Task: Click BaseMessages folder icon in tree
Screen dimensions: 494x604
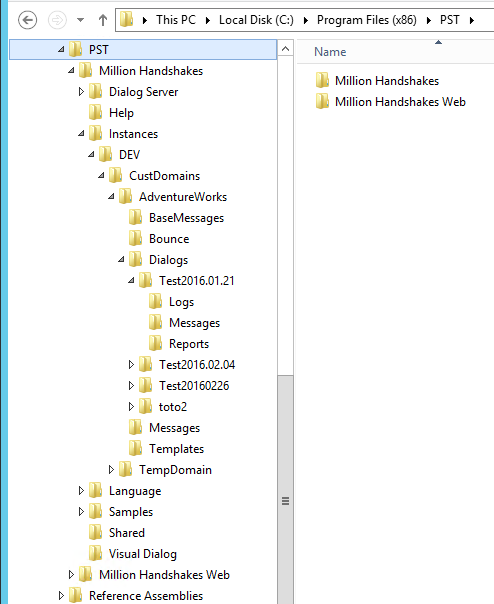Action: (x=136, y=217)
